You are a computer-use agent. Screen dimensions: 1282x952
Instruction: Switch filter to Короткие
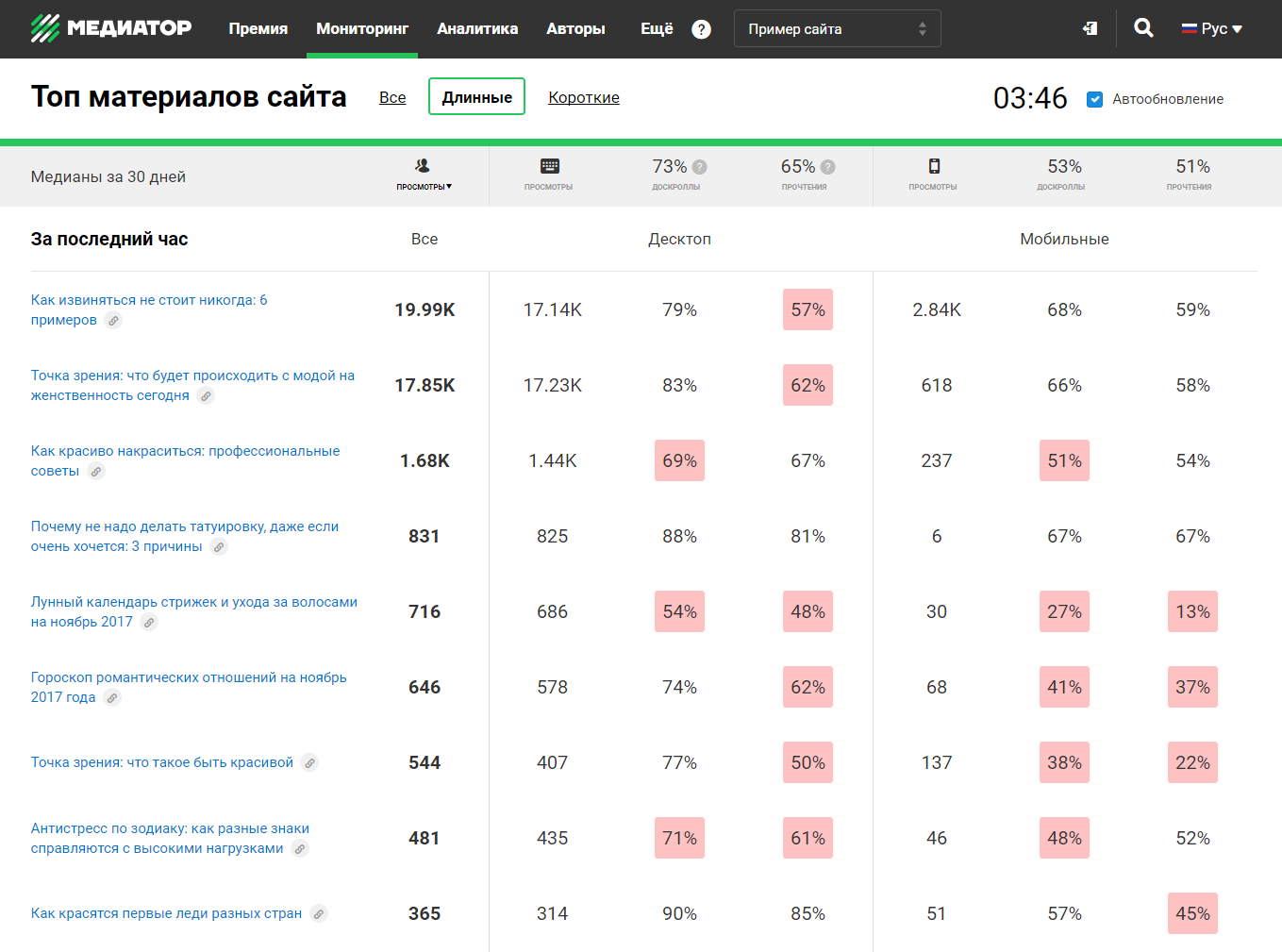pos(583,97)
